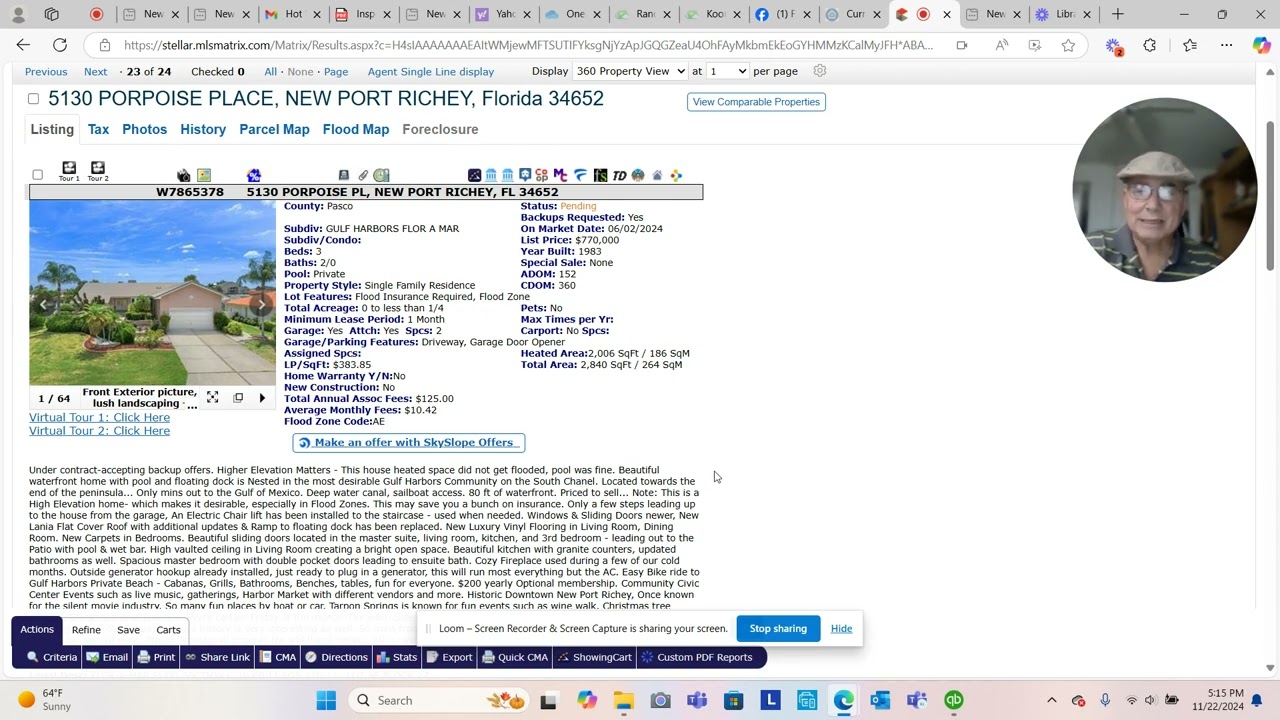
Task: Click Hide link on sharing bar
Action: (841, 628)
